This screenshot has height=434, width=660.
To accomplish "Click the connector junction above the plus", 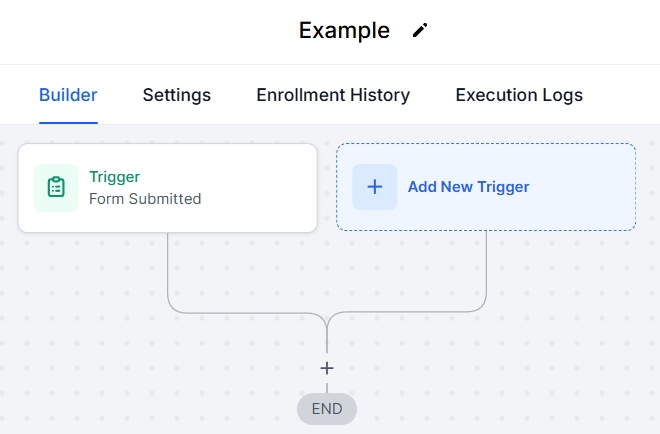I will pyautogui.click(x=327, y=320).
